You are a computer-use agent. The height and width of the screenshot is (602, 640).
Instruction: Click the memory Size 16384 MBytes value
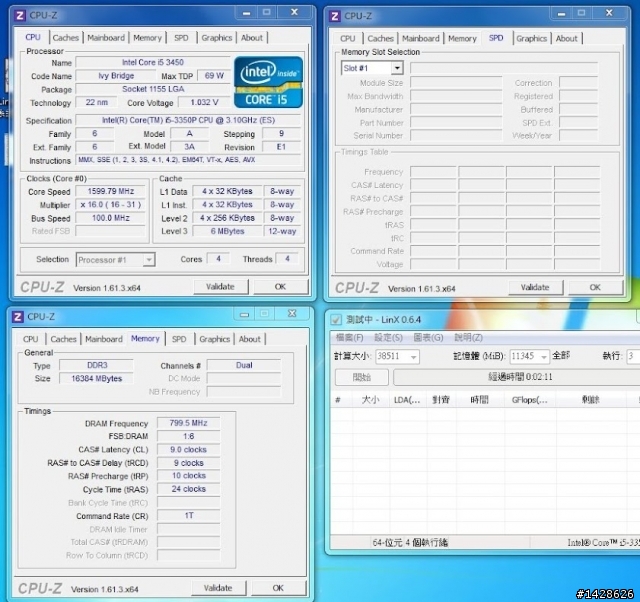pos(96,378)
